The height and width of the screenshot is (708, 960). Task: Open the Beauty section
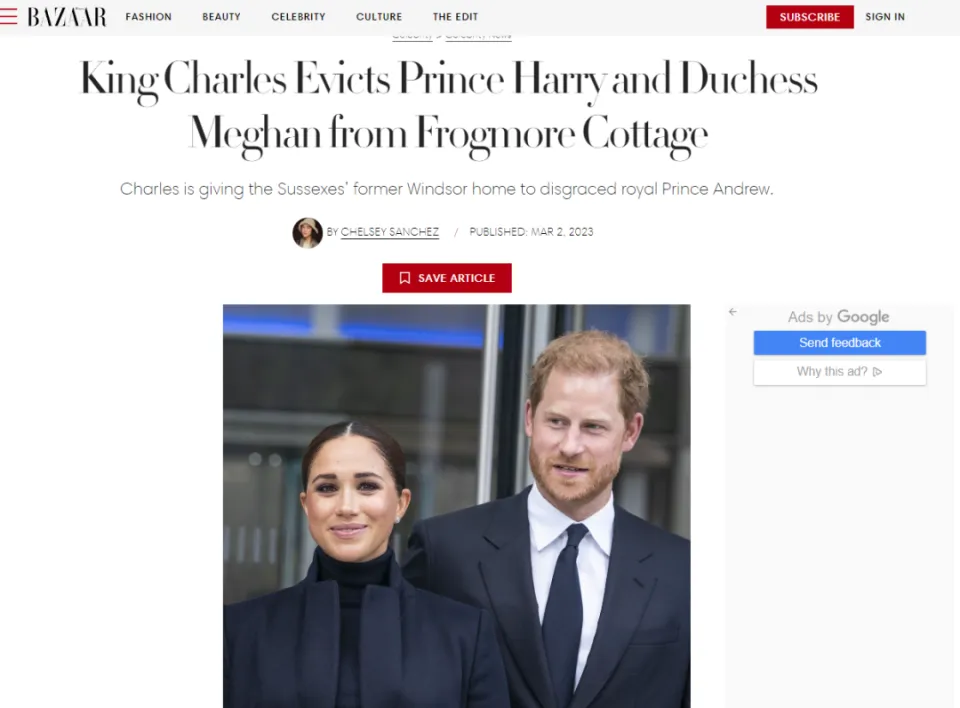pyautogui.click(x=222, y=17)
